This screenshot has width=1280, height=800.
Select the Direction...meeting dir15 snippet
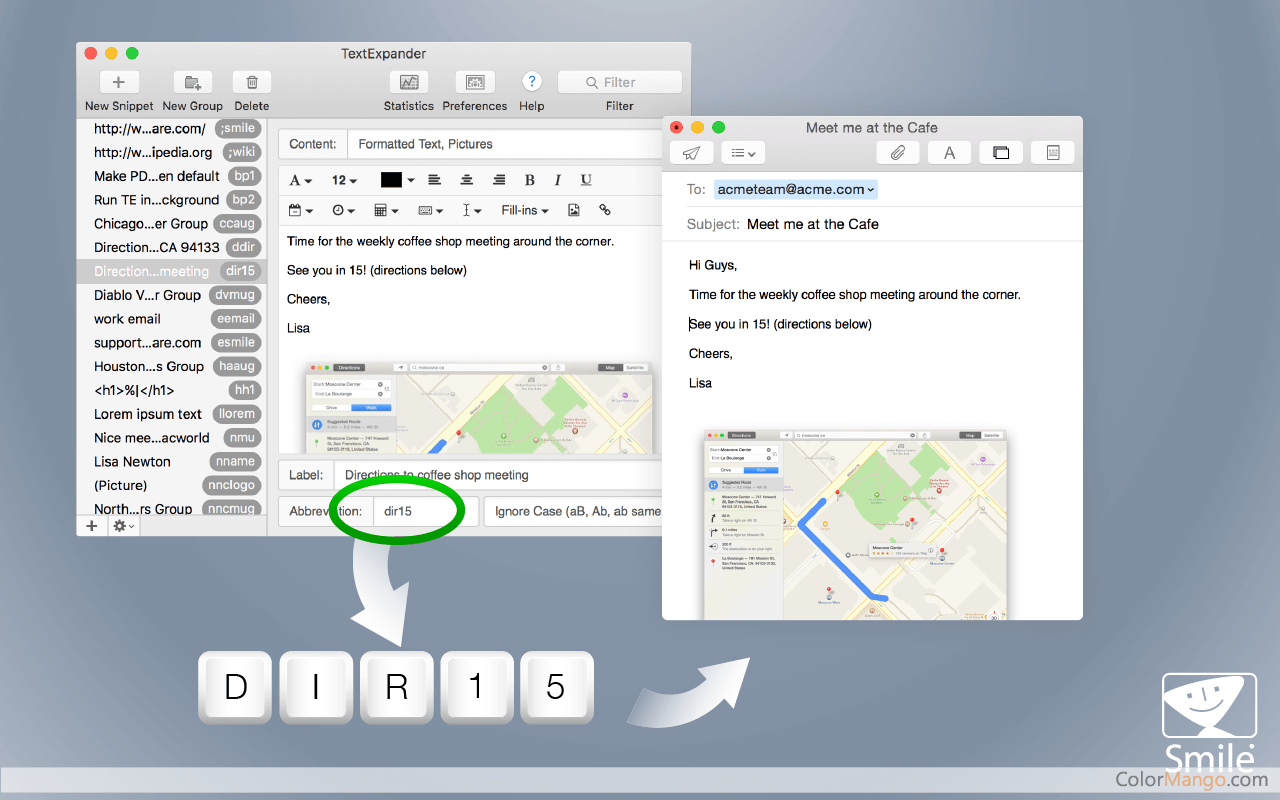pos(171,271)
